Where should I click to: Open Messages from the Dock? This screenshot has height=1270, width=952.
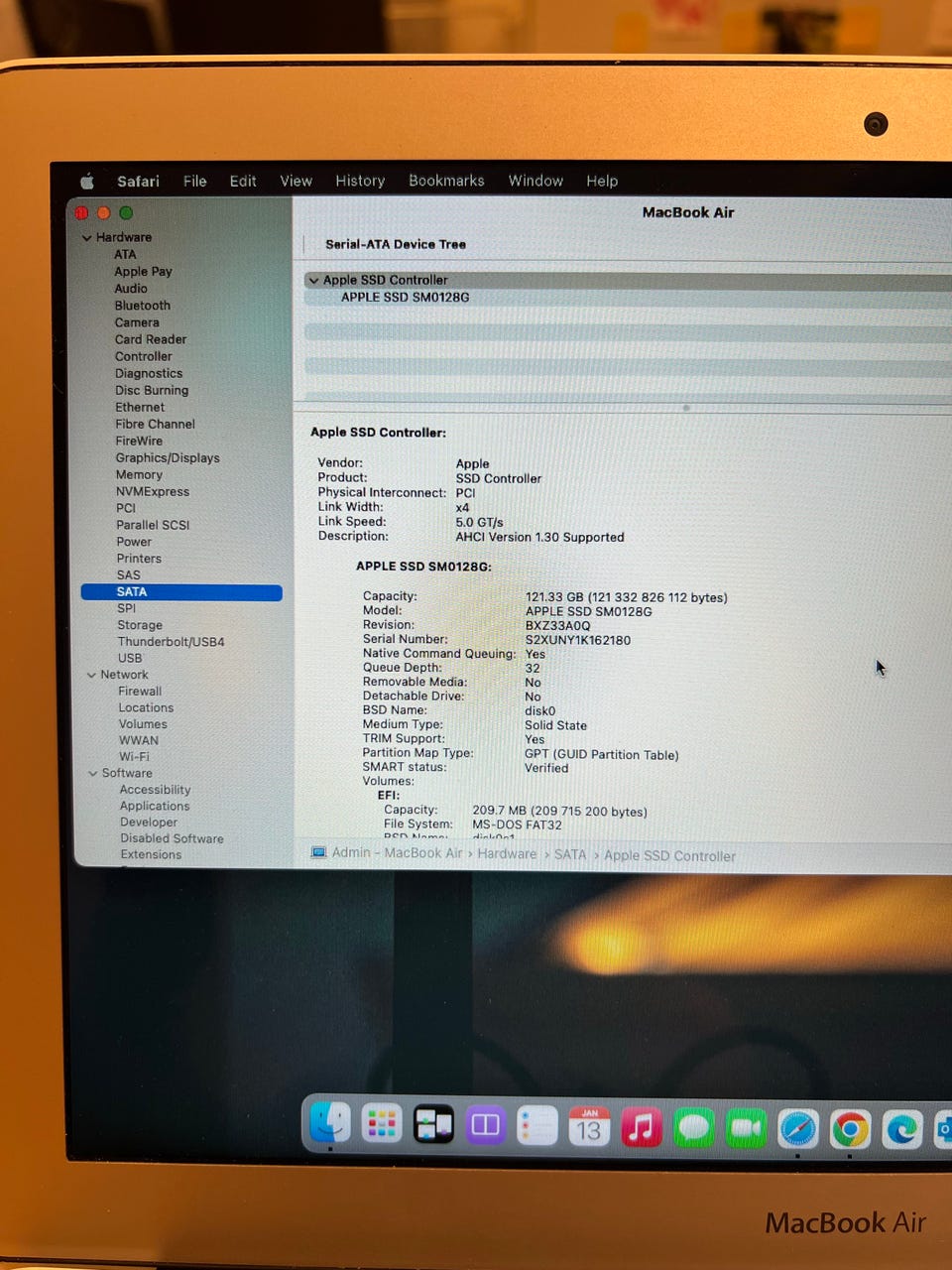pos(693,1128)
